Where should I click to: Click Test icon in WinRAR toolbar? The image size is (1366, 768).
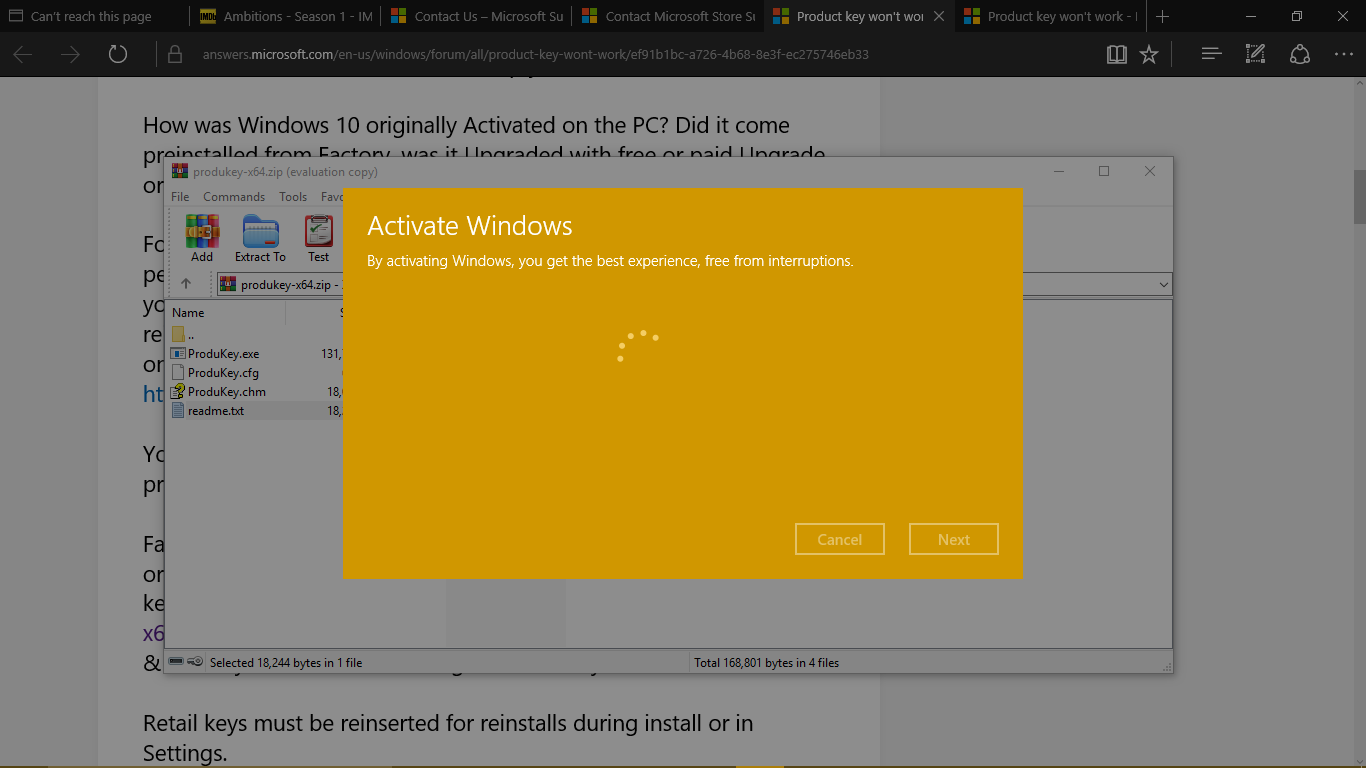click(x=318, y=238)
